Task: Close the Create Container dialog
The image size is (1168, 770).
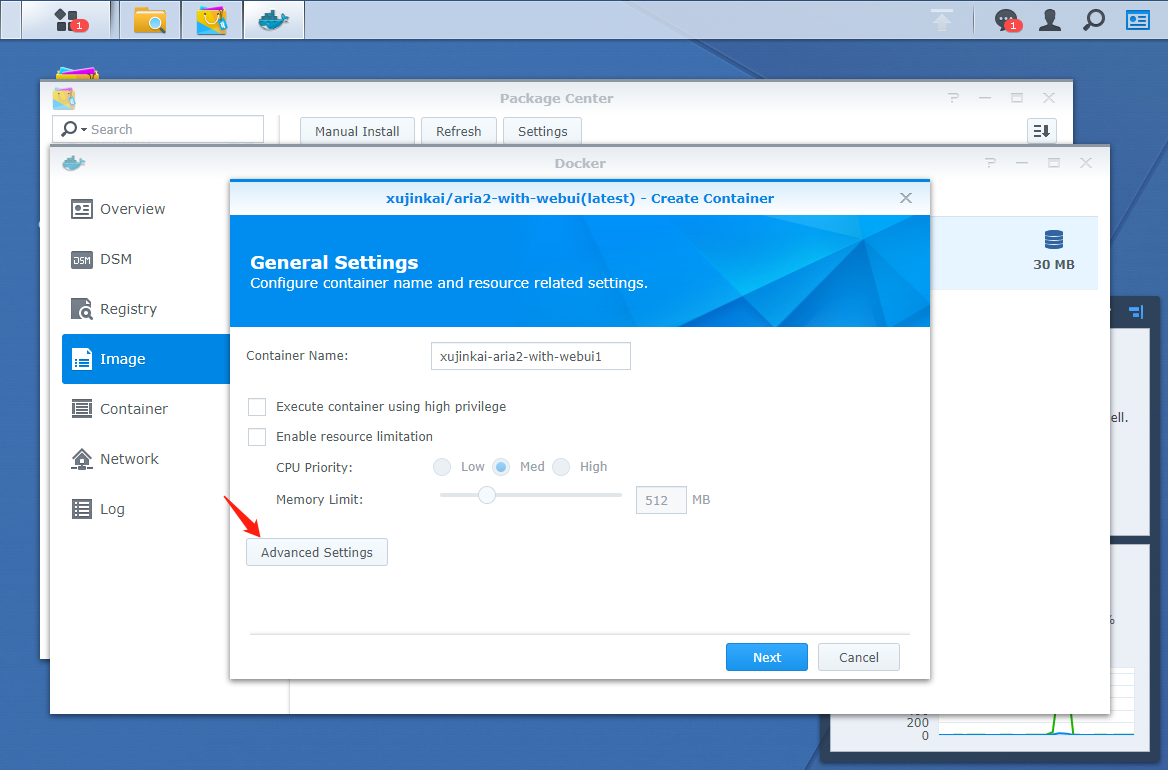Action: (906, 198)
